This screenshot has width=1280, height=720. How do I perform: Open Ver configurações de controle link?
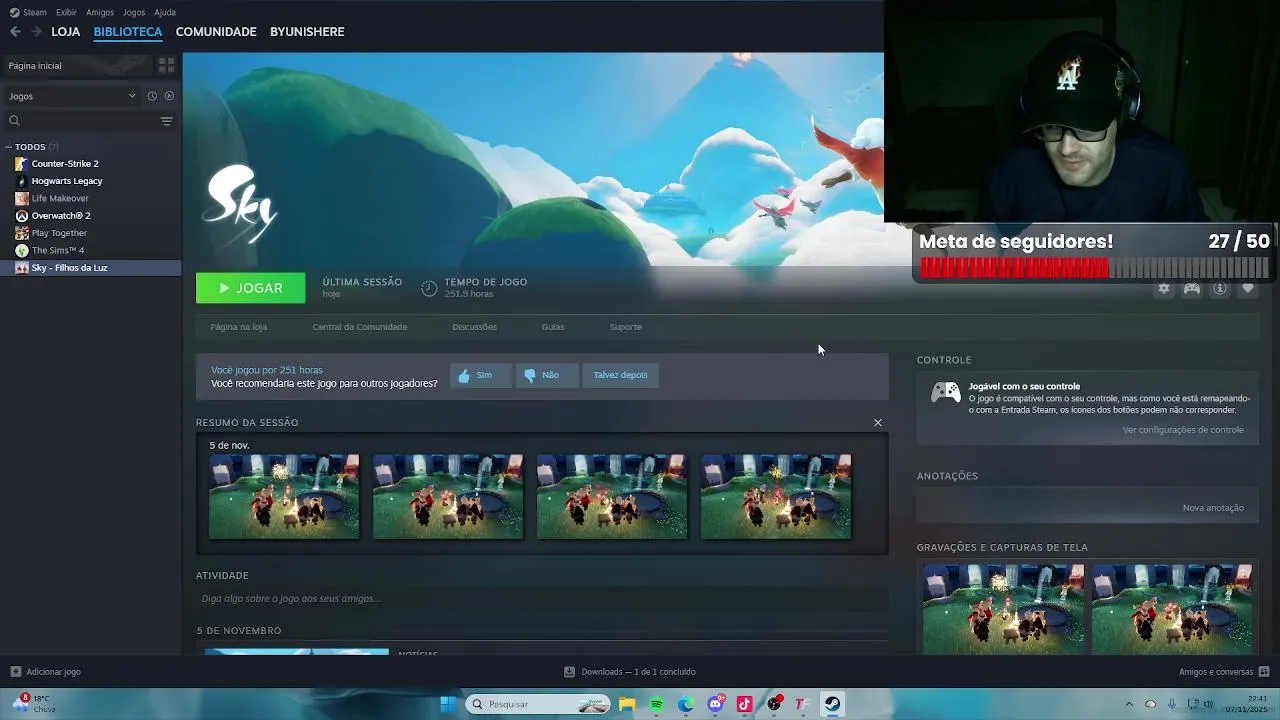(x=1183, y=430)
